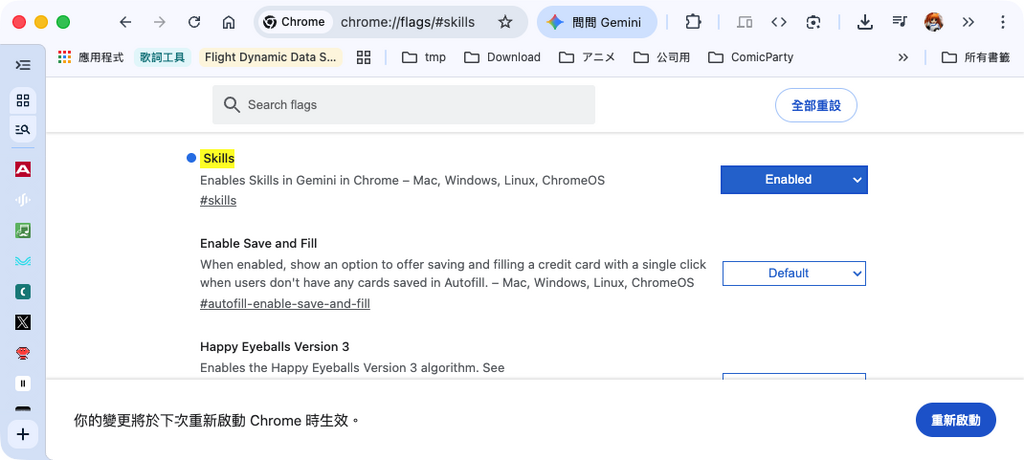
Task: Go to the home page icon
Action: coord(228,22)
